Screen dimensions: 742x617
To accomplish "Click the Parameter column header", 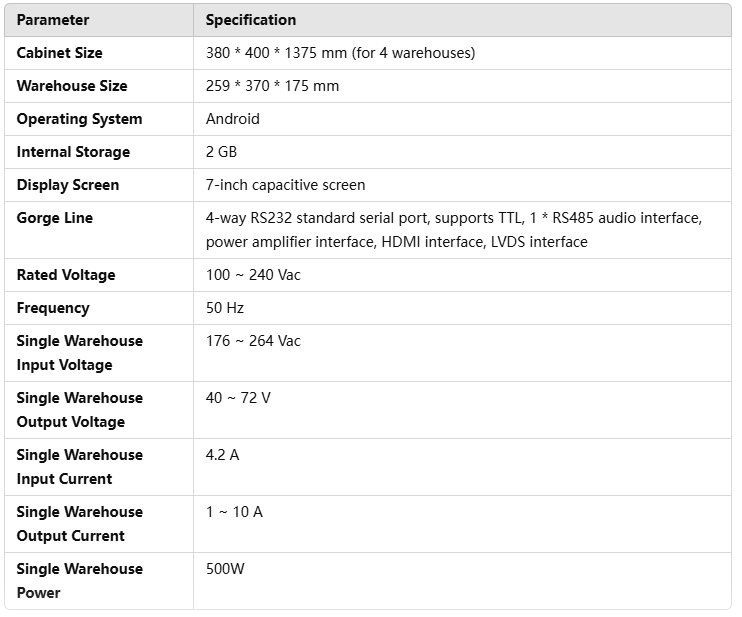I will (x=53, y=20).
